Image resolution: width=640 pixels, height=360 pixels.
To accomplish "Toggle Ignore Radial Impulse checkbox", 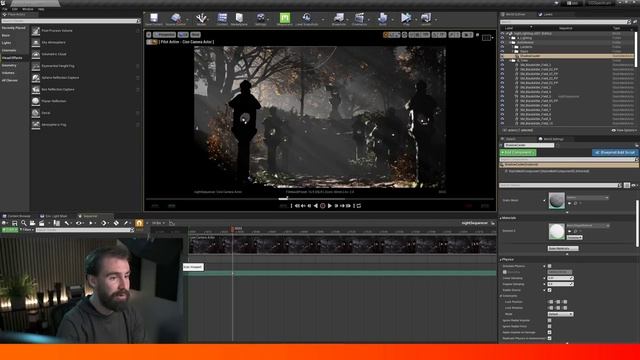I will coord(549,320).
